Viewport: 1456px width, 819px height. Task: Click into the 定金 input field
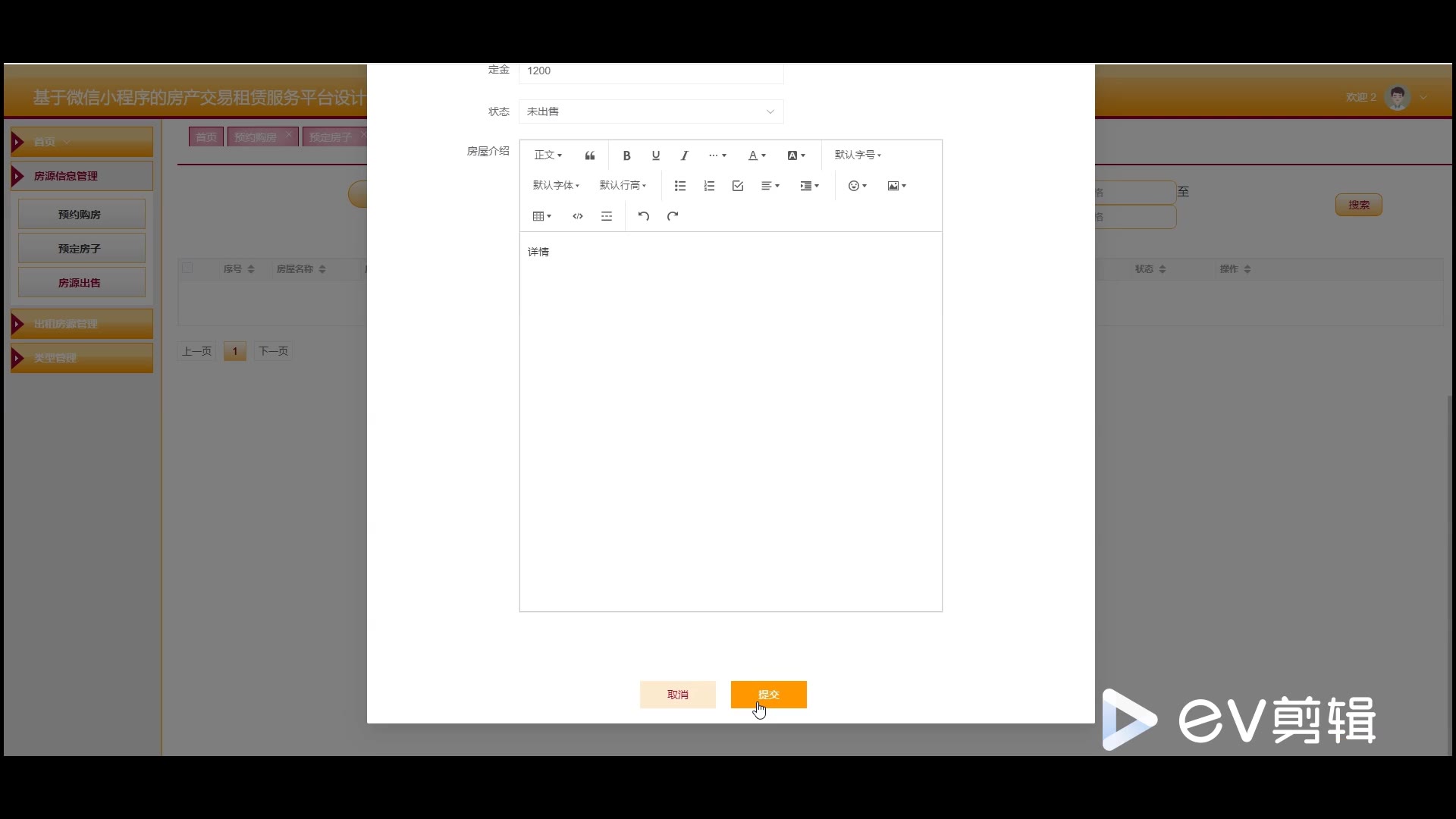[x=651, y=72]
